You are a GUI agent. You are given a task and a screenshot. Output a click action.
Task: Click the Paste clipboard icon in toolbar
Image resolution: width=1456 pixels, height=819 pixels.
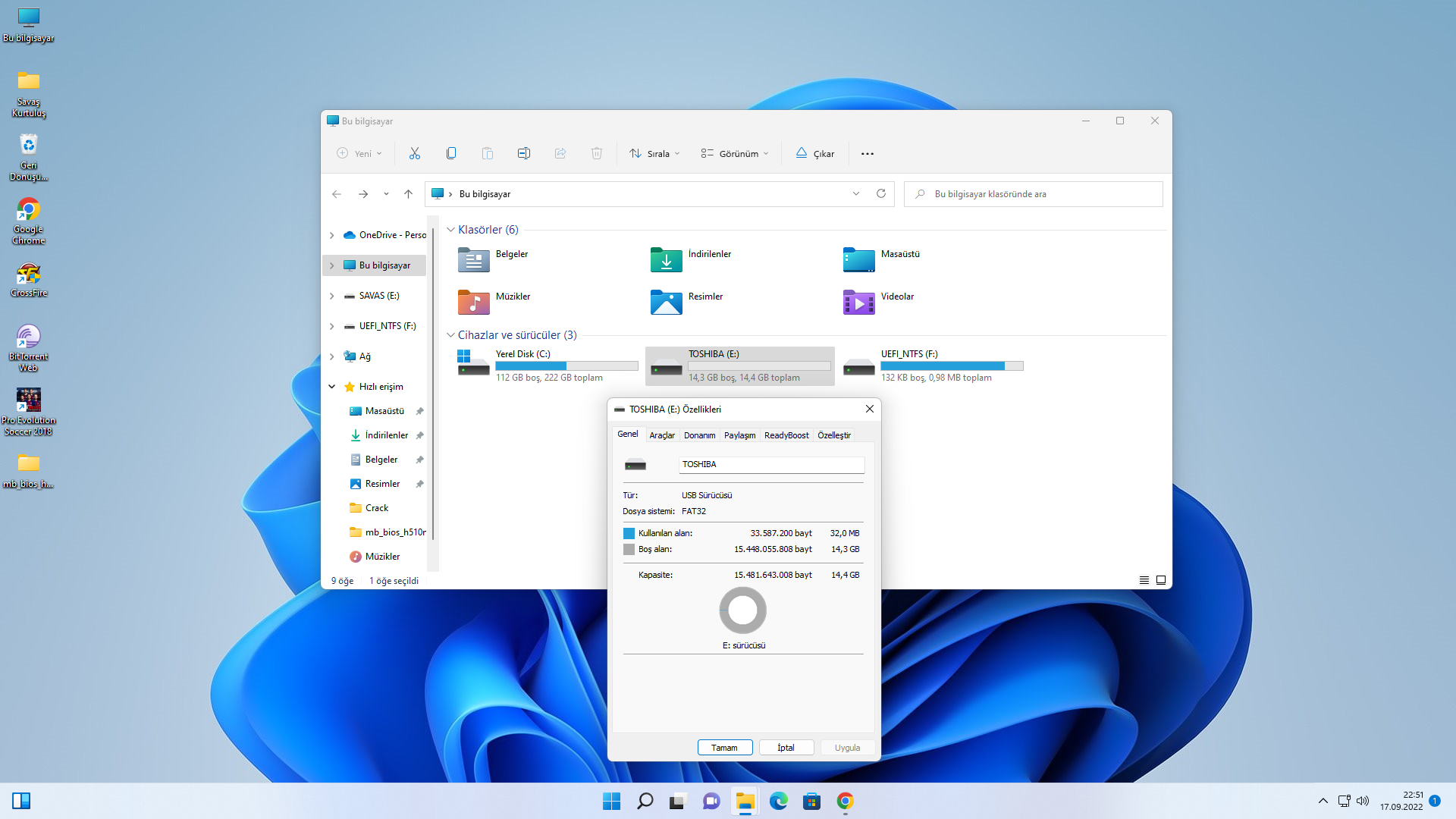(488, 153)
